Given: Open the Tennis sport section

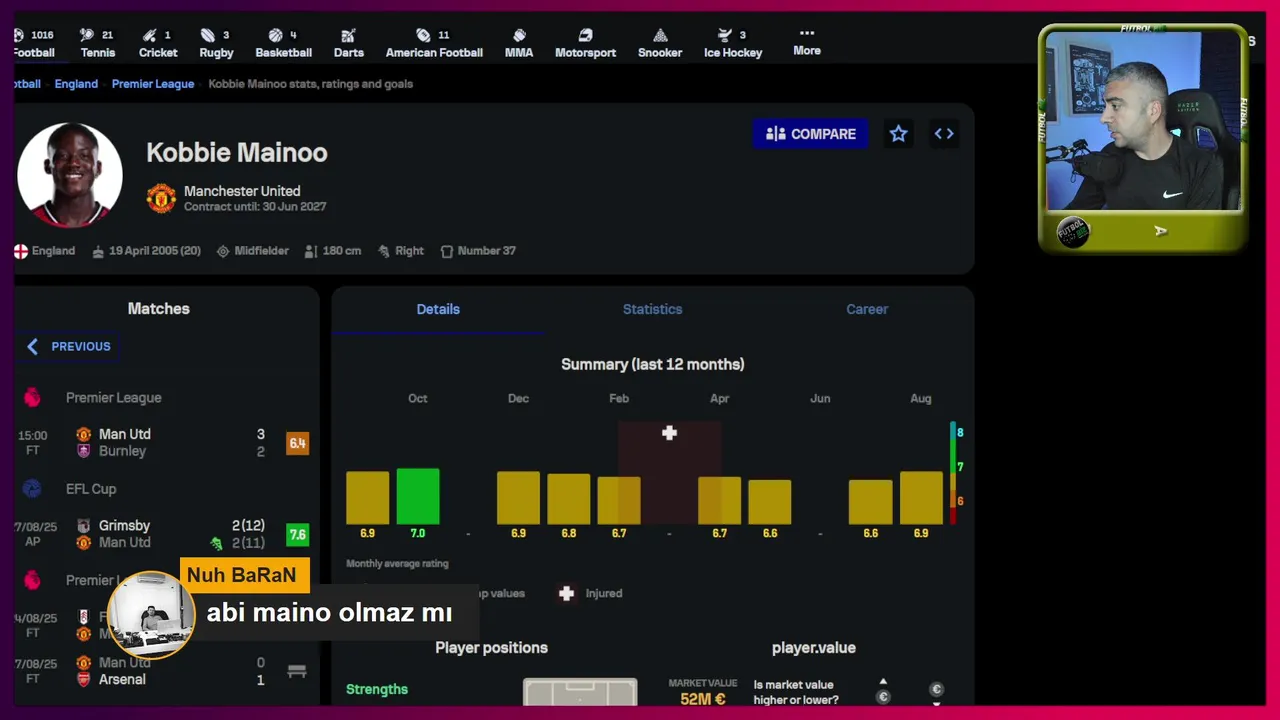Looking at the screenshot, I should (x=97, y=43).
